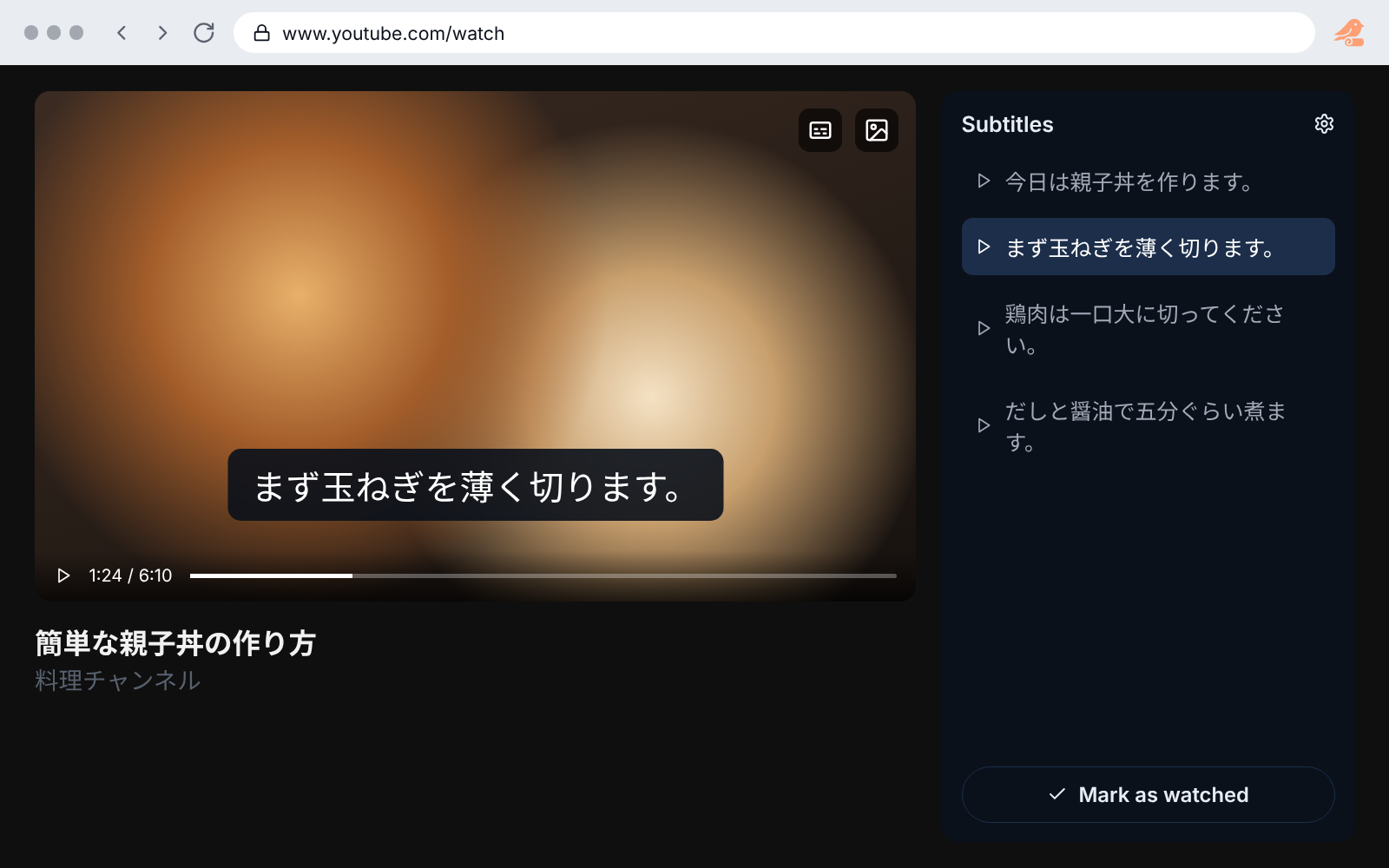Go back in browser history
Screen dimensions: 1389x868
point(122,33)
